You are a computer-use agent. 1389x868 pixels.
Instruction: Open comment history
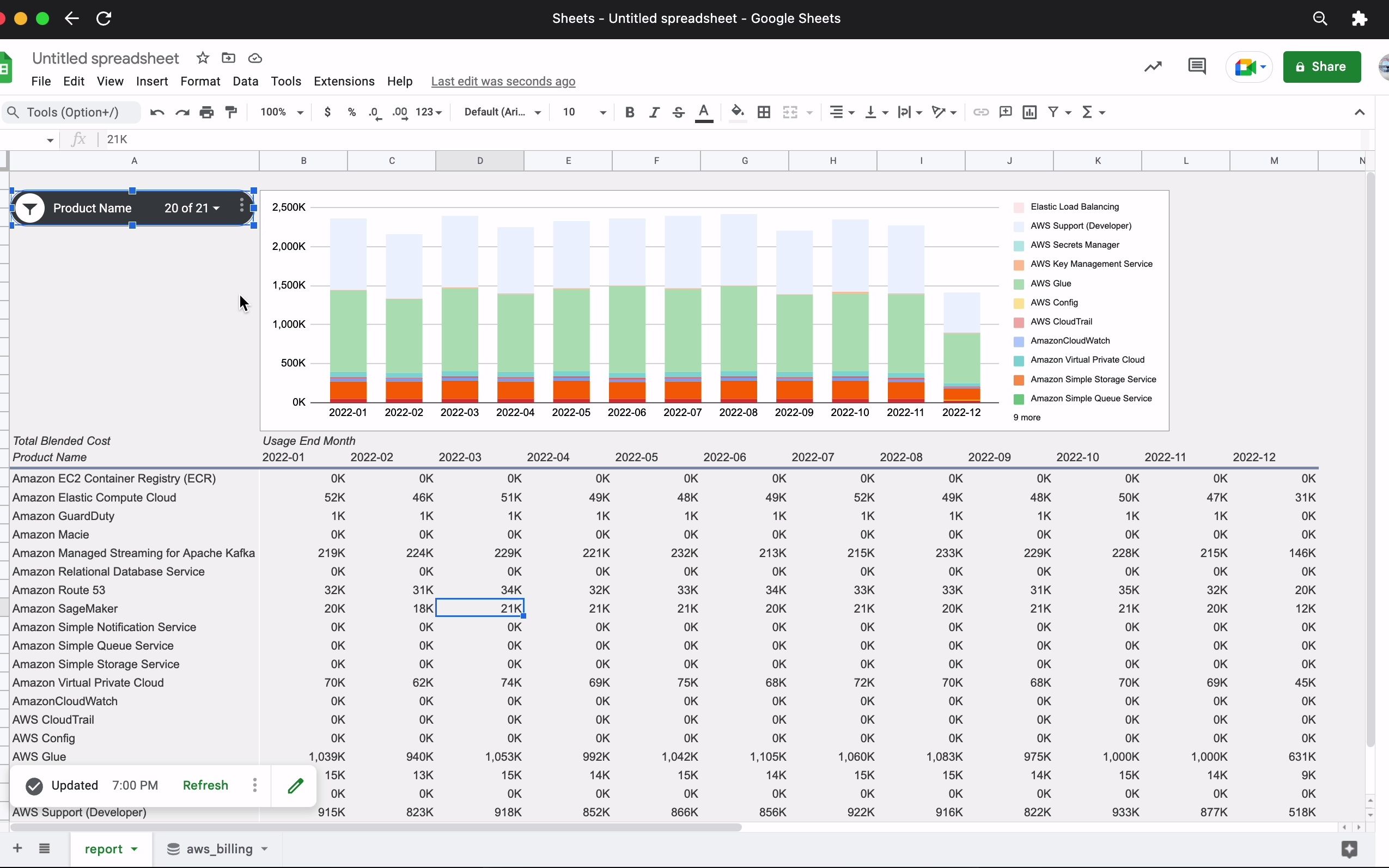(1197, 66)
